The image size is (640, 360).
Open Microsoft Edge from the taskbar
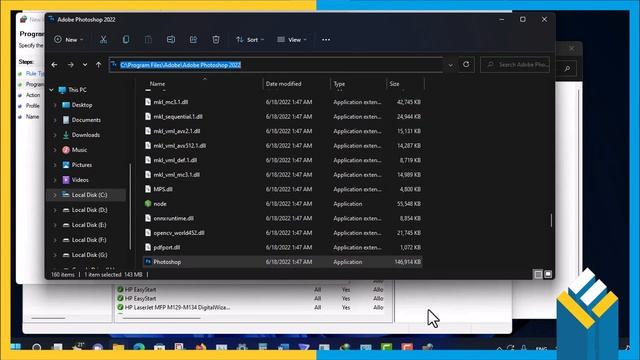pyautogui.click(x=139, y=347)
